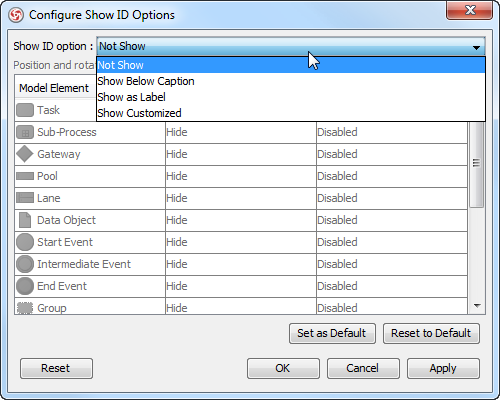This screenshot has width=500, height=400.
Task: Select the Start Event row label
Action: tap(65, 242)
